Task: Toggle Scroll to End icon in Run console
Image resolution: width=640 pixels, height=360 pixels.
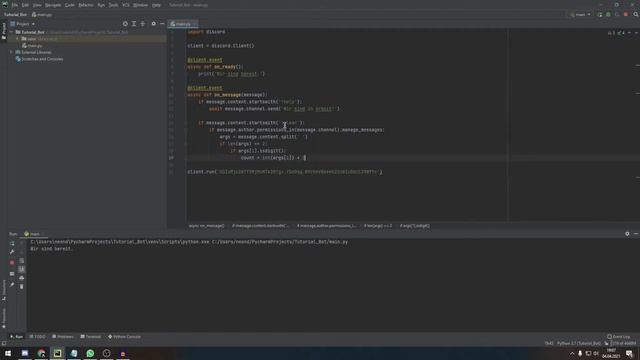Action: click(x=22, y=269)
